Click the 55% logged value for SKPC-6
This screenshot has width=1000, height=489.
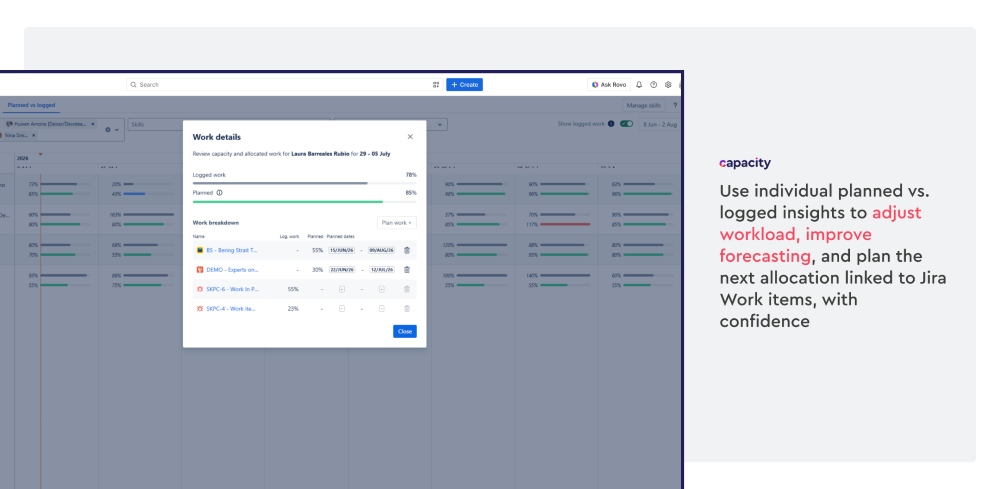pos(293,289)
